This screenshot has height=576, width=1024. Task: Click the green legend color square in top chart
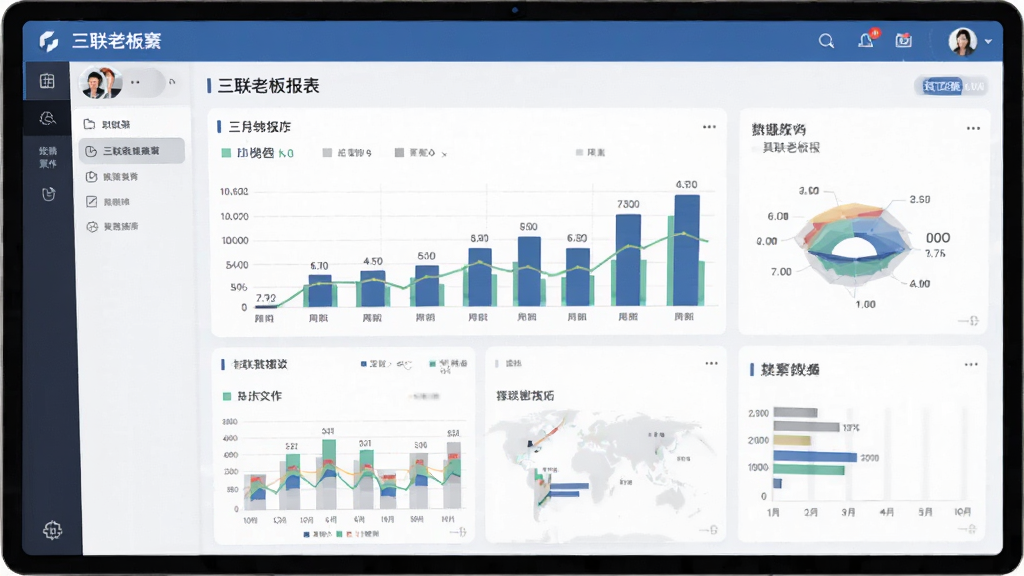click(226, 153)
